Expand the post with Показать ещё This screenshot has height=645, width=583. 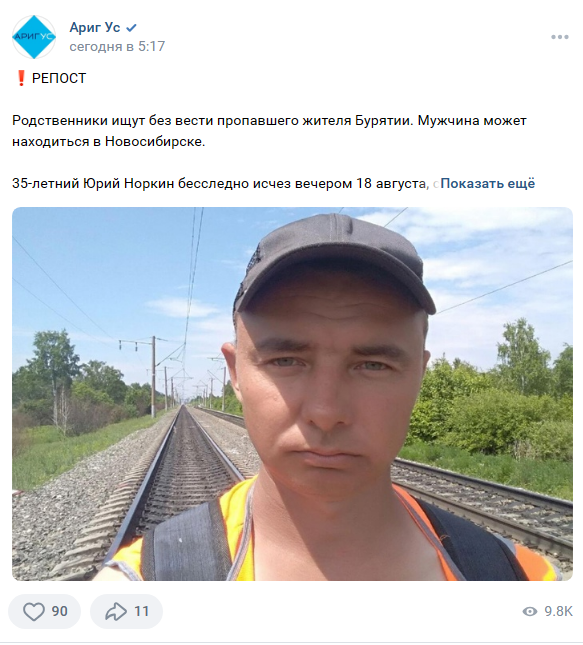pyautogui.click(x=488, y=183)
